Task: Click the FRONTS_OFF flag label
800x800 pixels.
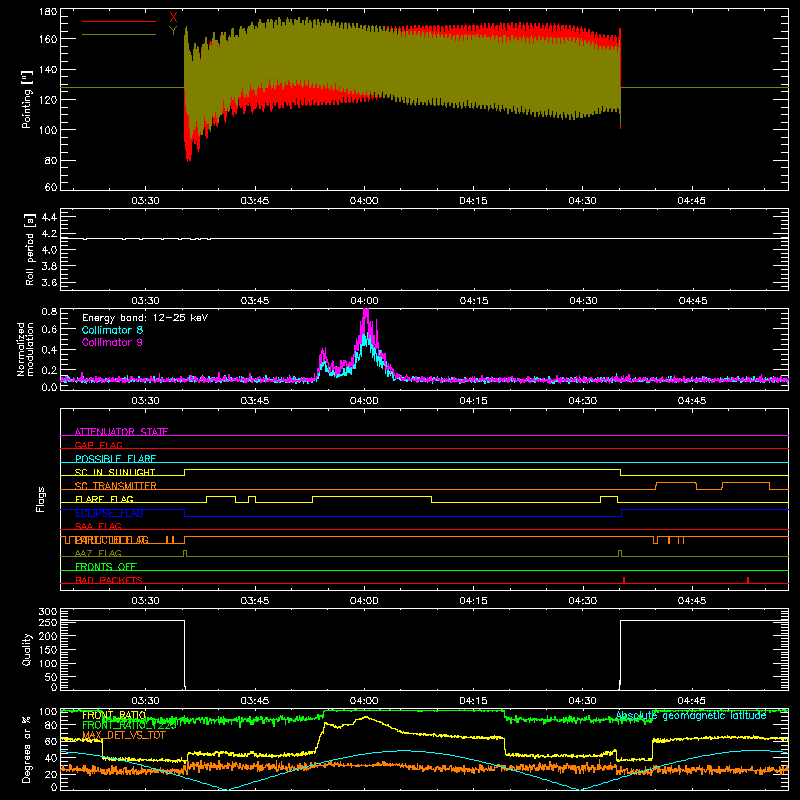Action: 106,567
